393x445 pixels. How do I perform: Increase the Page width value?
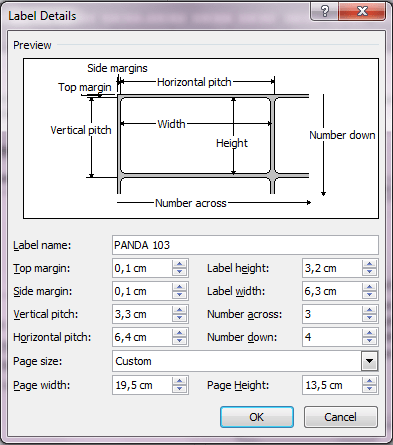point(180,381)
